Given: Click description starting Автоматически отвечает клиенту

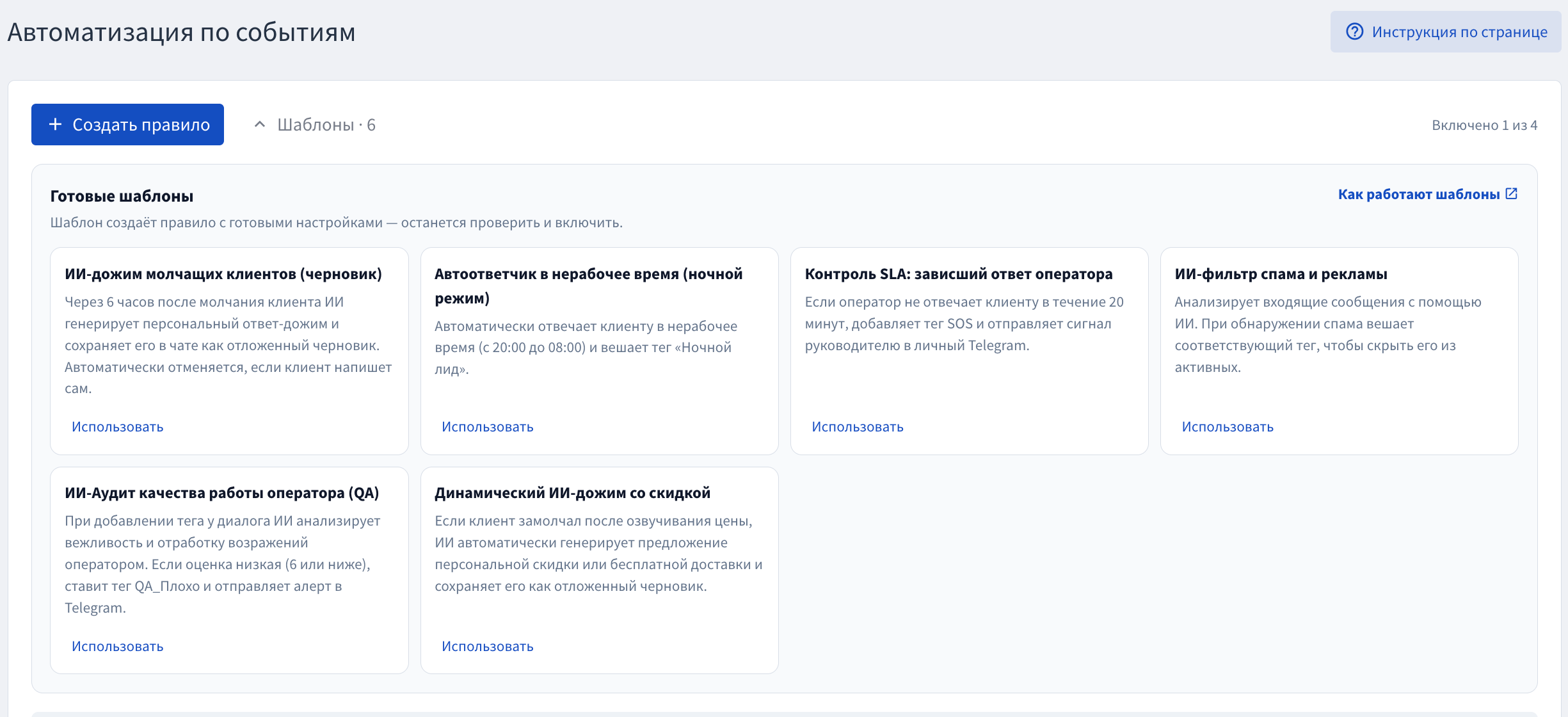Looking at the screenshot, I should [586, 348].
